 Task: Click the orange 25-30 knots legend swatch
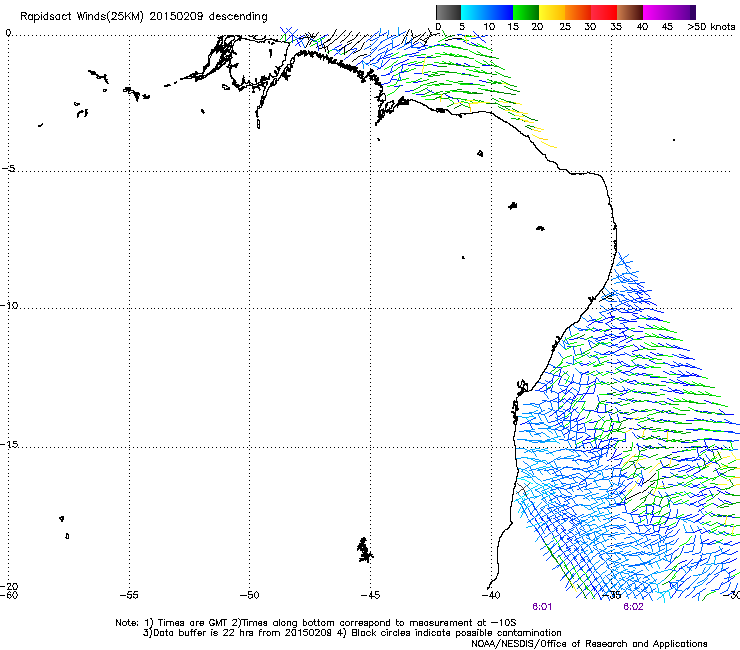pyautogui.click(x=578, y=12)
